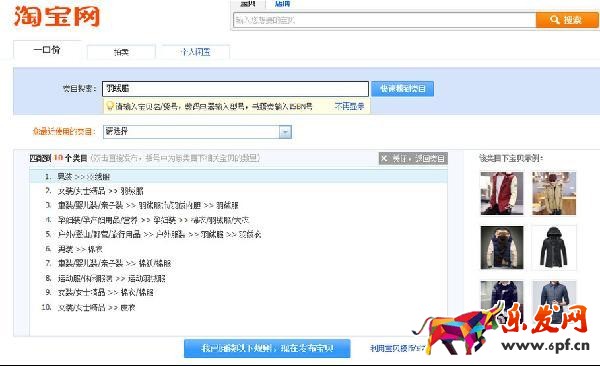
Task: Select the 宝贝 search tab at top
Action: [x=248, y=4]
